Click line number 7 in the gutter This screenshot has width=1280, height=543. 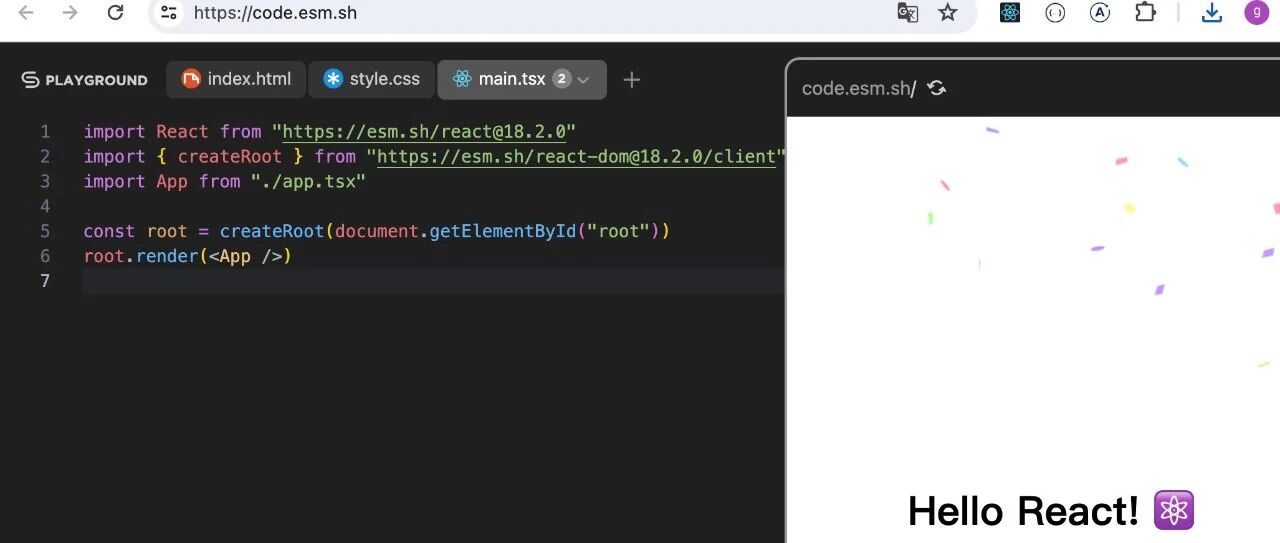point(44,281)
